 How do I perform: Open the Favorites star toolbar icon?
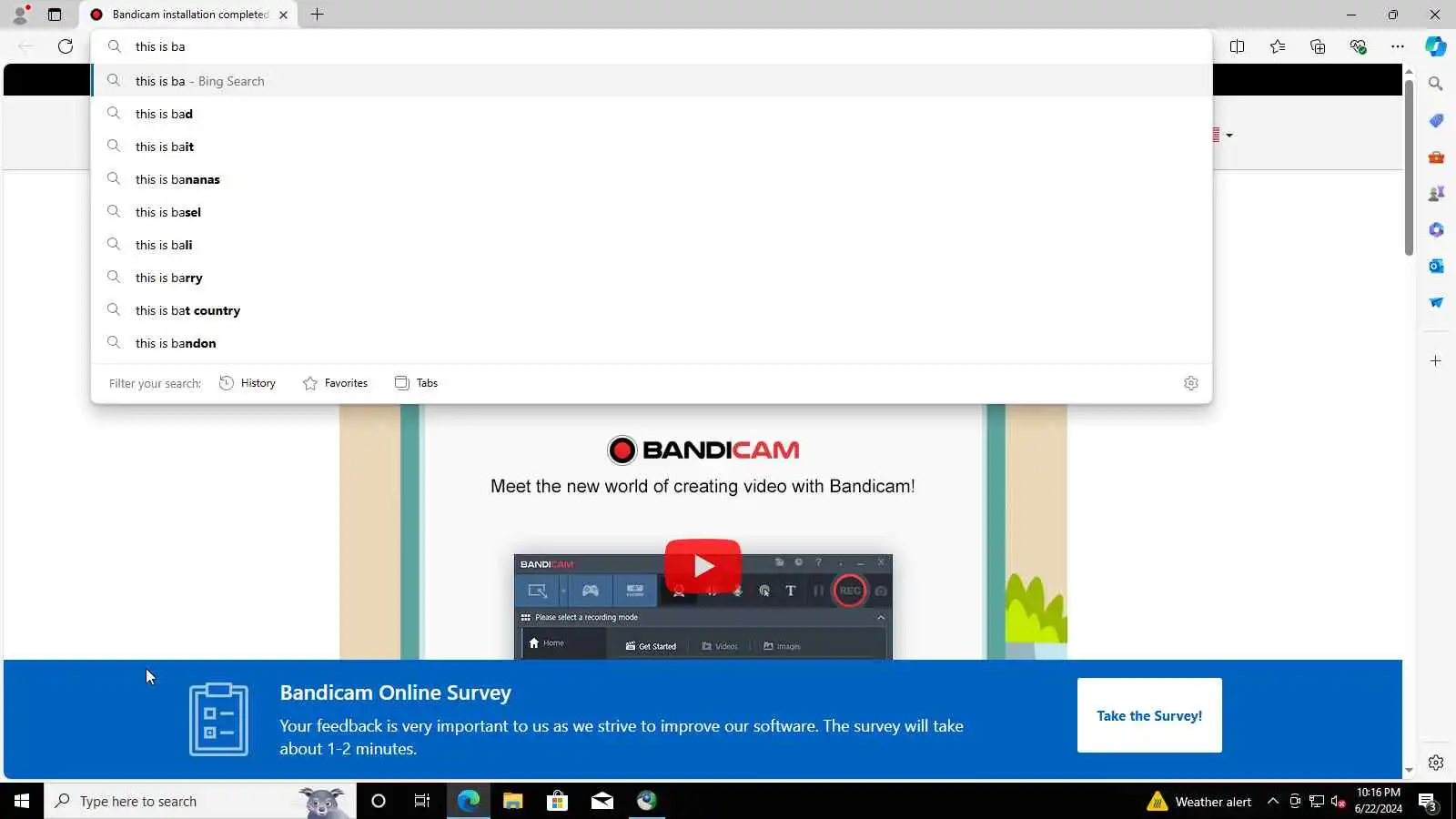tap(1278, 46)
